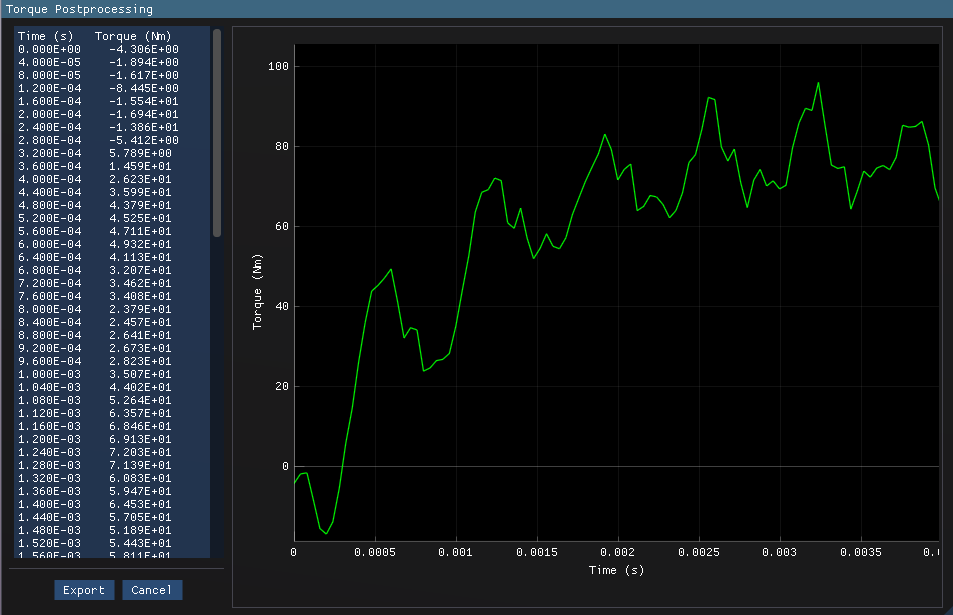The width and height of the screenshot is (953, 615).
Task: Select the row with time 4.000E-05
Action: pos(100,62)
